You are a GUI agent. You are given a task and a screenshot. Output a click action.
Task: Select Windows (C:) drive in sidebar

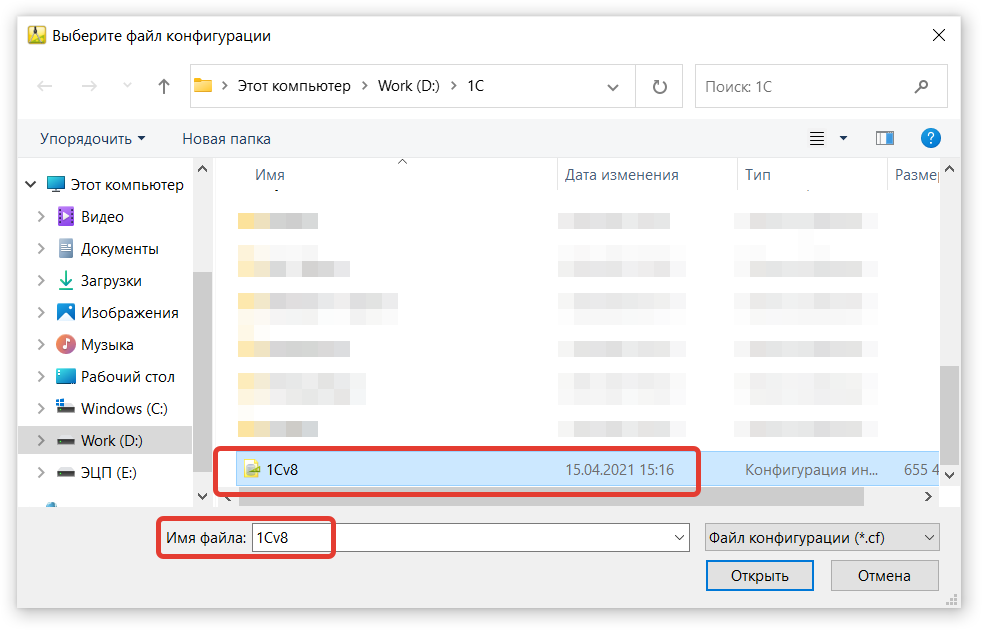pos(124,409)
